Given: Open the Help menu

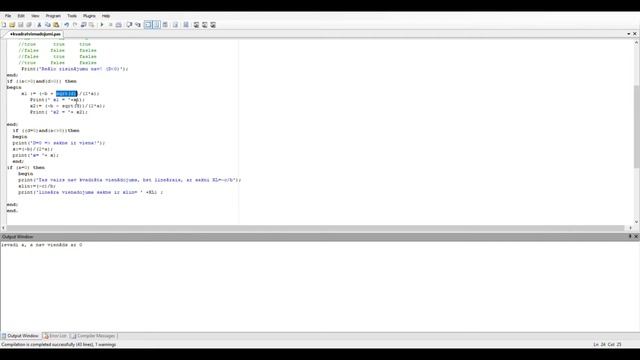Looking at the screenshot, I should click(106, 16).
